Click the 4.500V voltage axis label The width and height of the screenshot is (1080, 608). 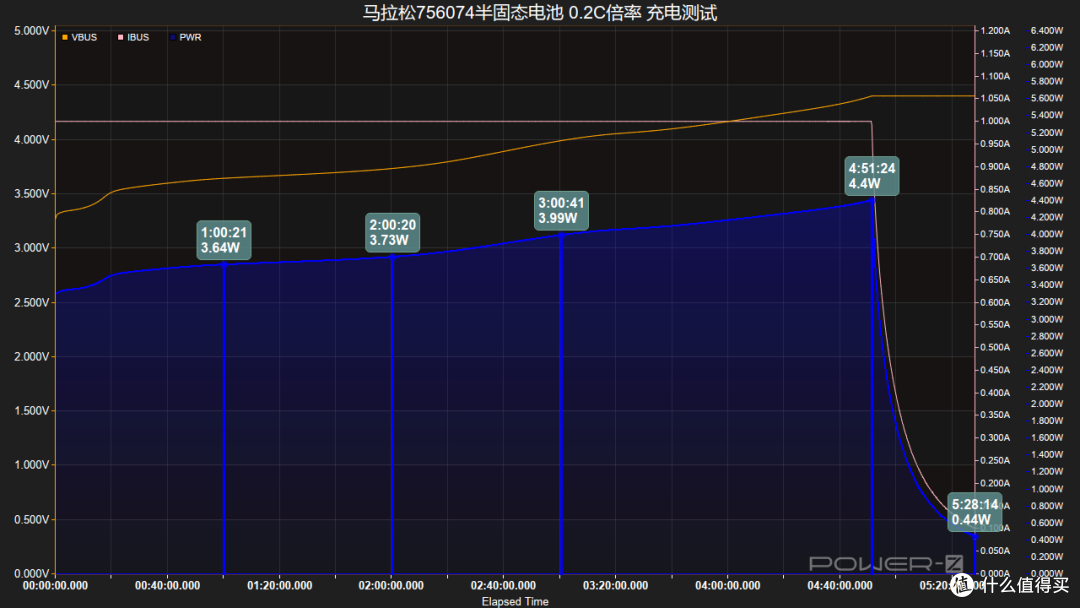tap(32, 85)
